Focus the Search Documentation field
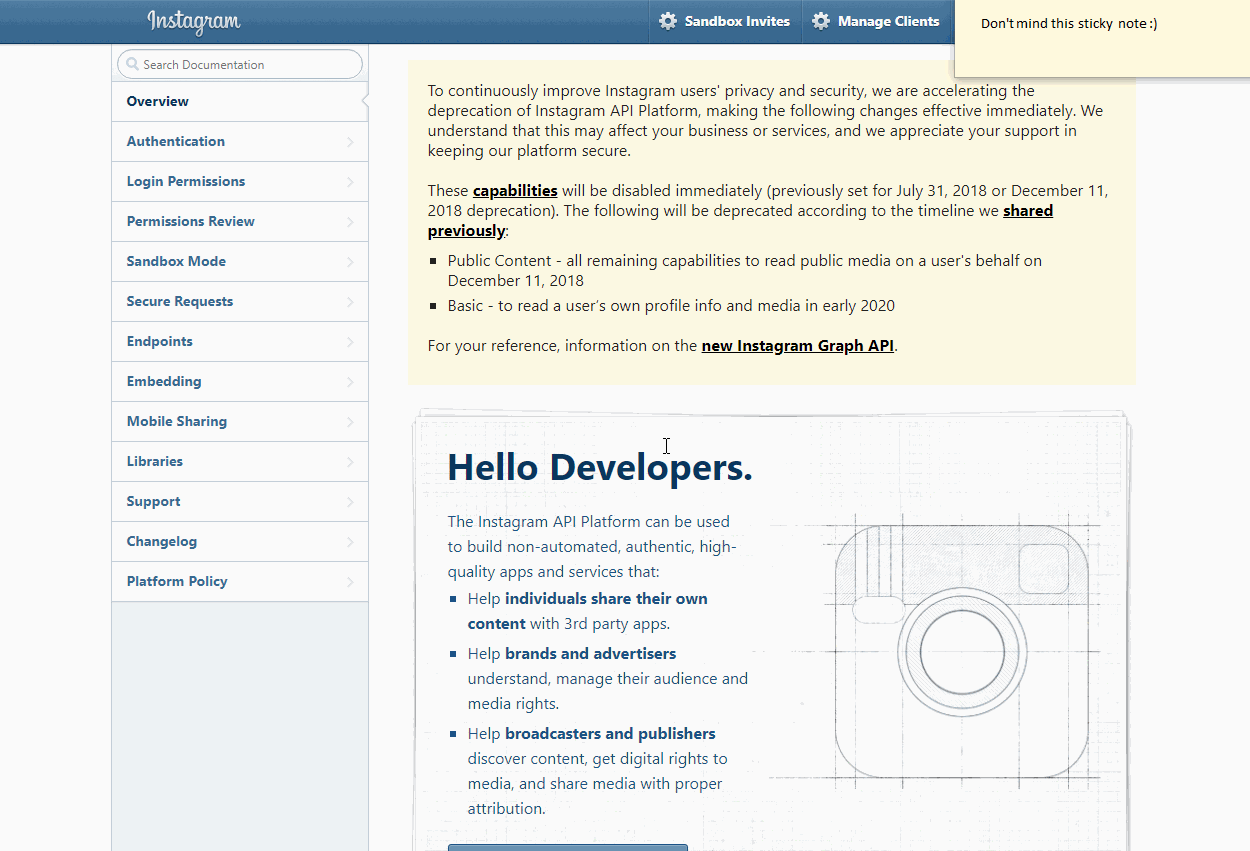This screenshot has width=1250, height=851. [250, 65]
